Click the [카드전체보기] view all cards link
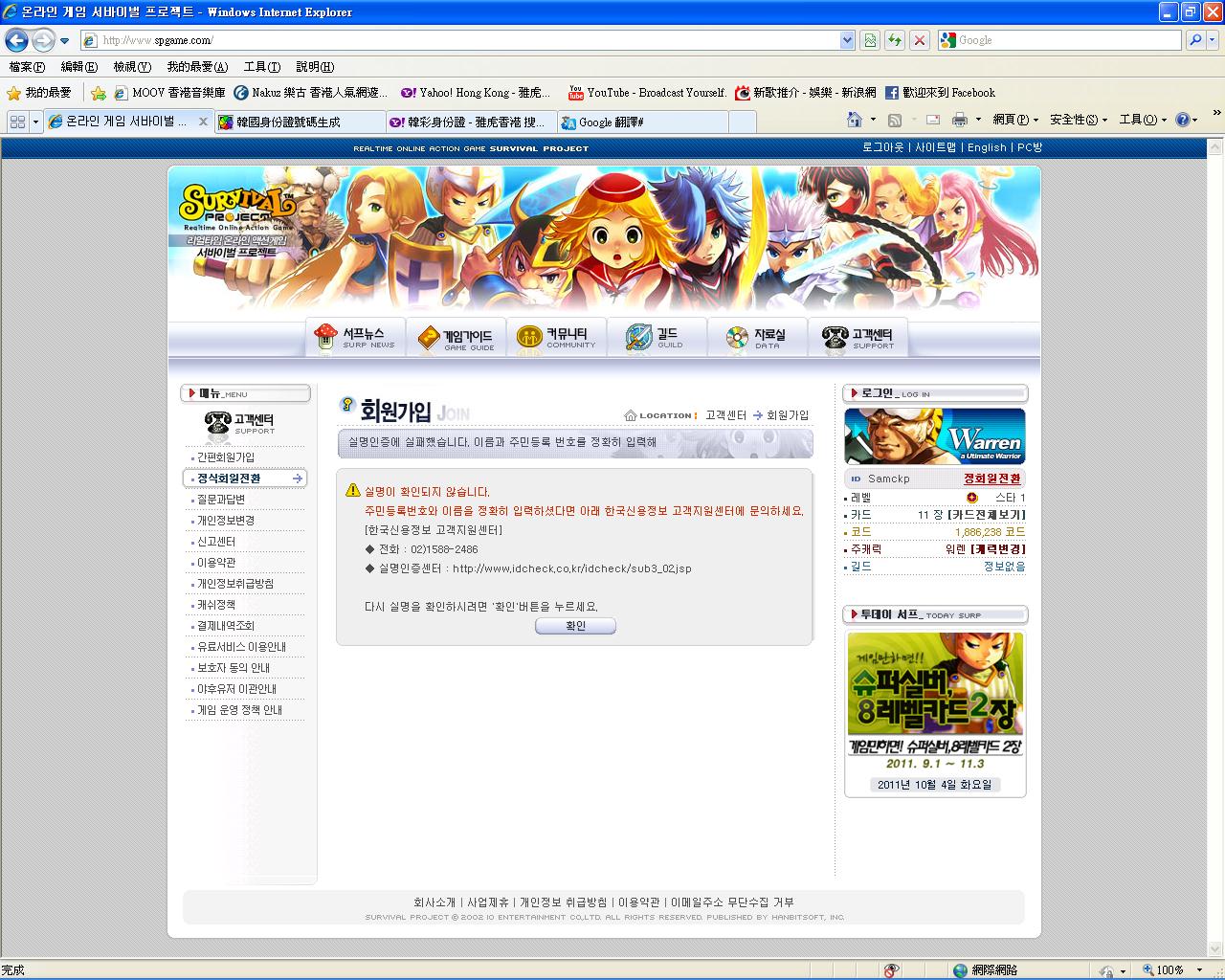The width and height of the screenshot is (1225, 980). tap(987, 515)
